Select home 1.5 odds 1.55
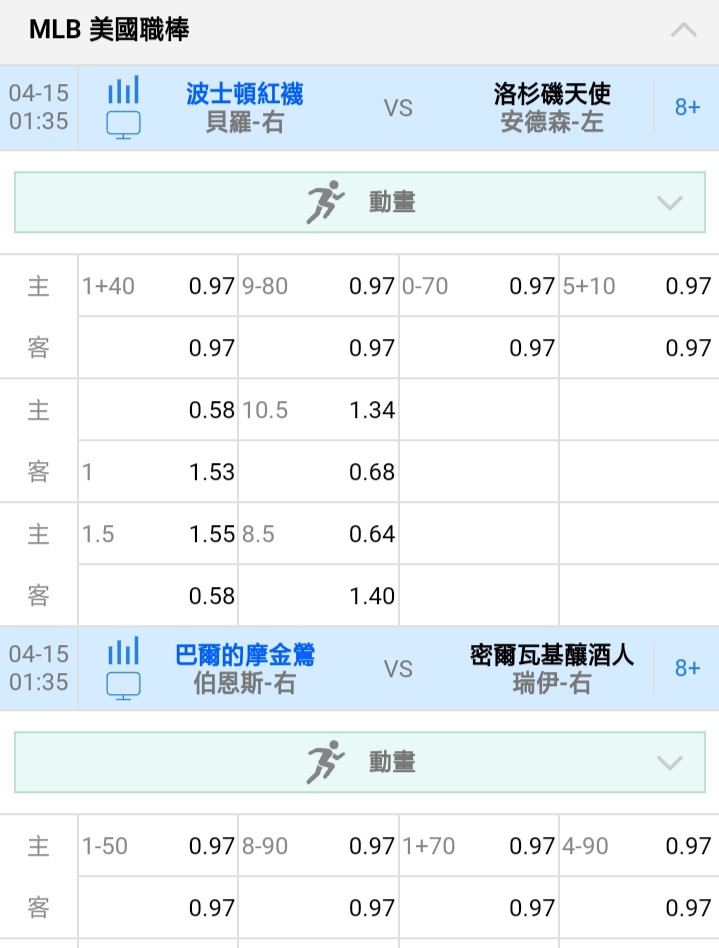Viewport: 719px width, 948px height. [158, 534]
